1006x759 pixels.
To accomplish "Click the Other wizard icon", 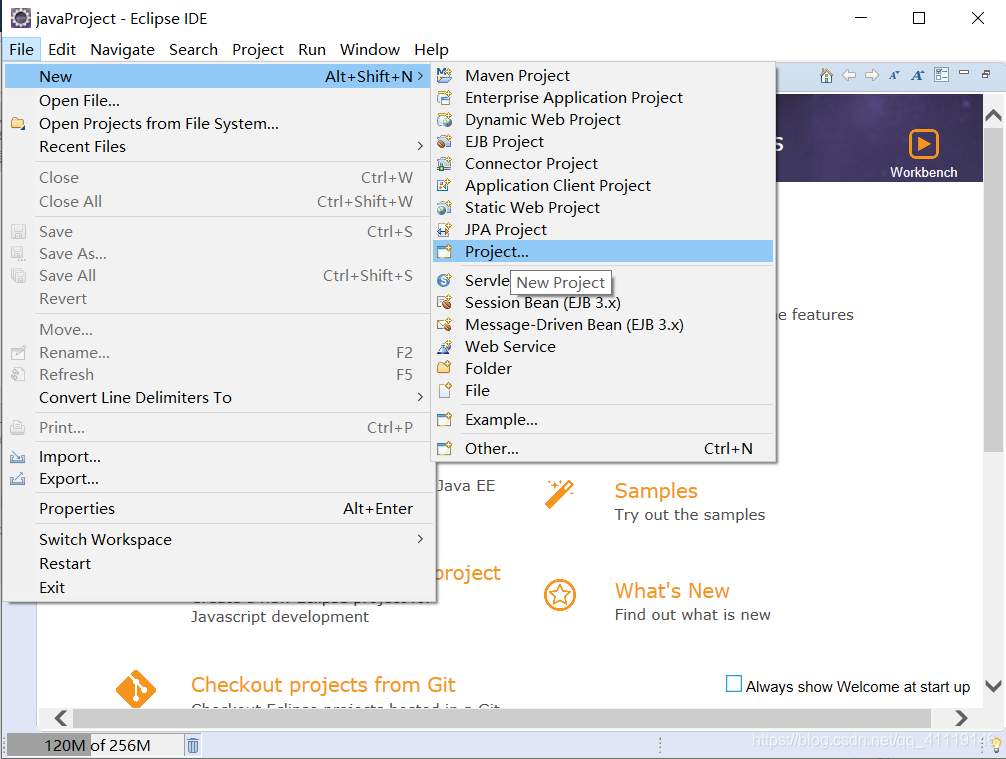I will coord(445,448).
